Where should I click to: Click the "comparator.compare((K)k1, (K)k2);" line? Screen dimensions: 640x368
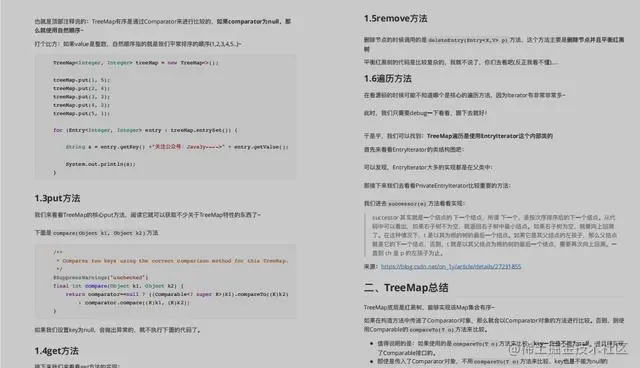134,303
